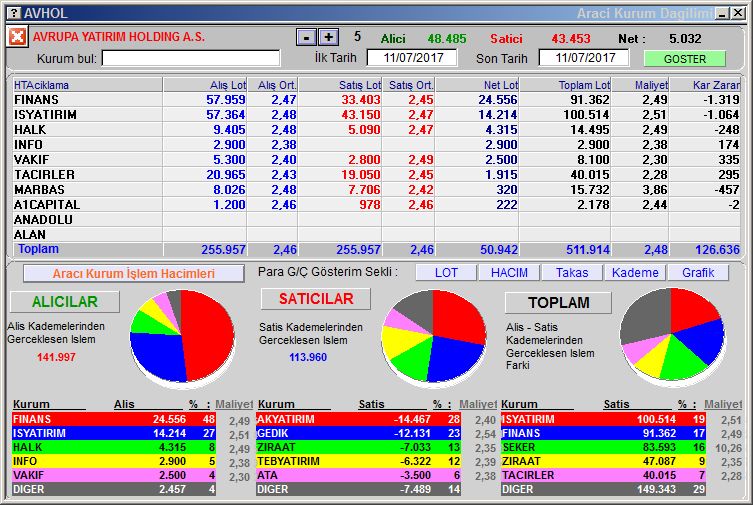Minimize the AVHOL window
753x505 pixels.
pos(722,13)
